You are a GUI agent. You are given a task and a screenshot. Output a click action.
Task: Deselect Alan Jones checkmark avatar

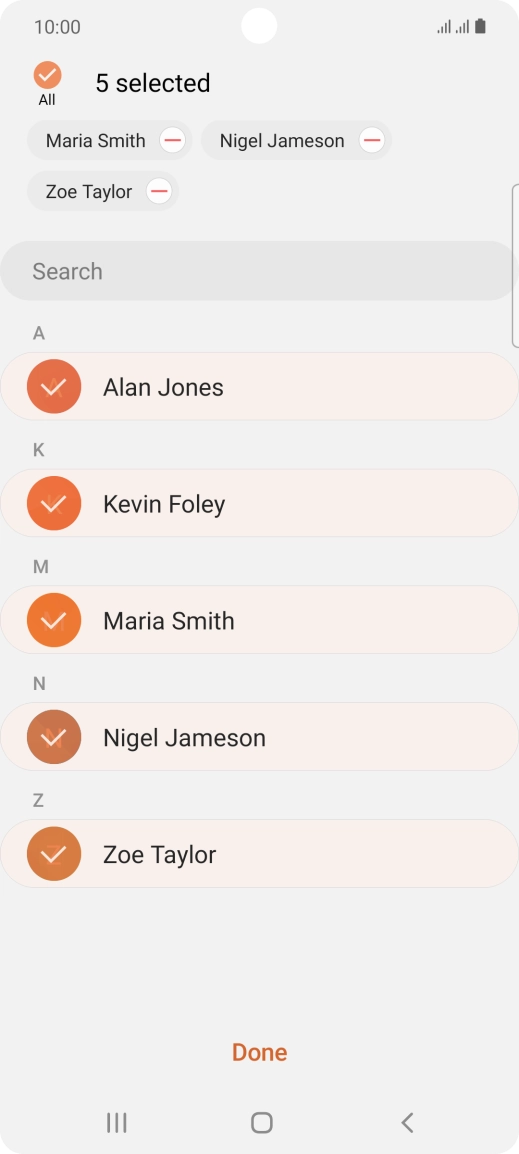54,386
